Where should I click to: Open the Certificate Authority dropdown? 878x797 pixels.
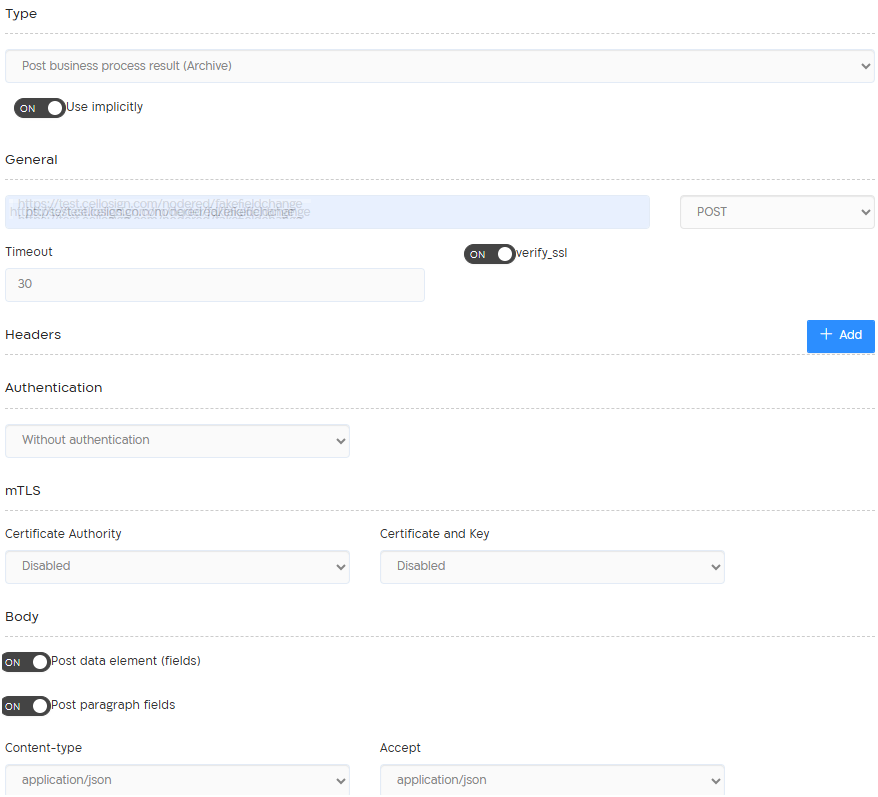(x=177, y=567)
